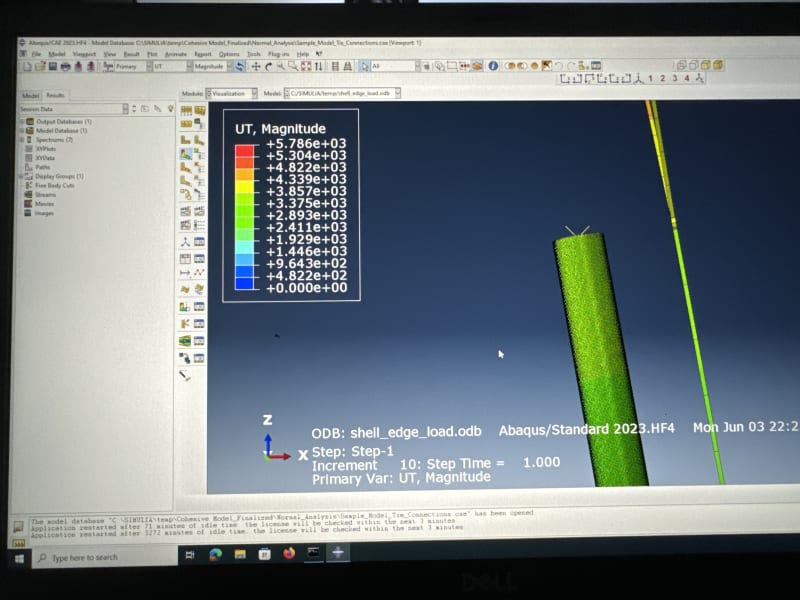The image size is (800, 600).
Task: Click the message area icon beside log
Action: [18, 527]
